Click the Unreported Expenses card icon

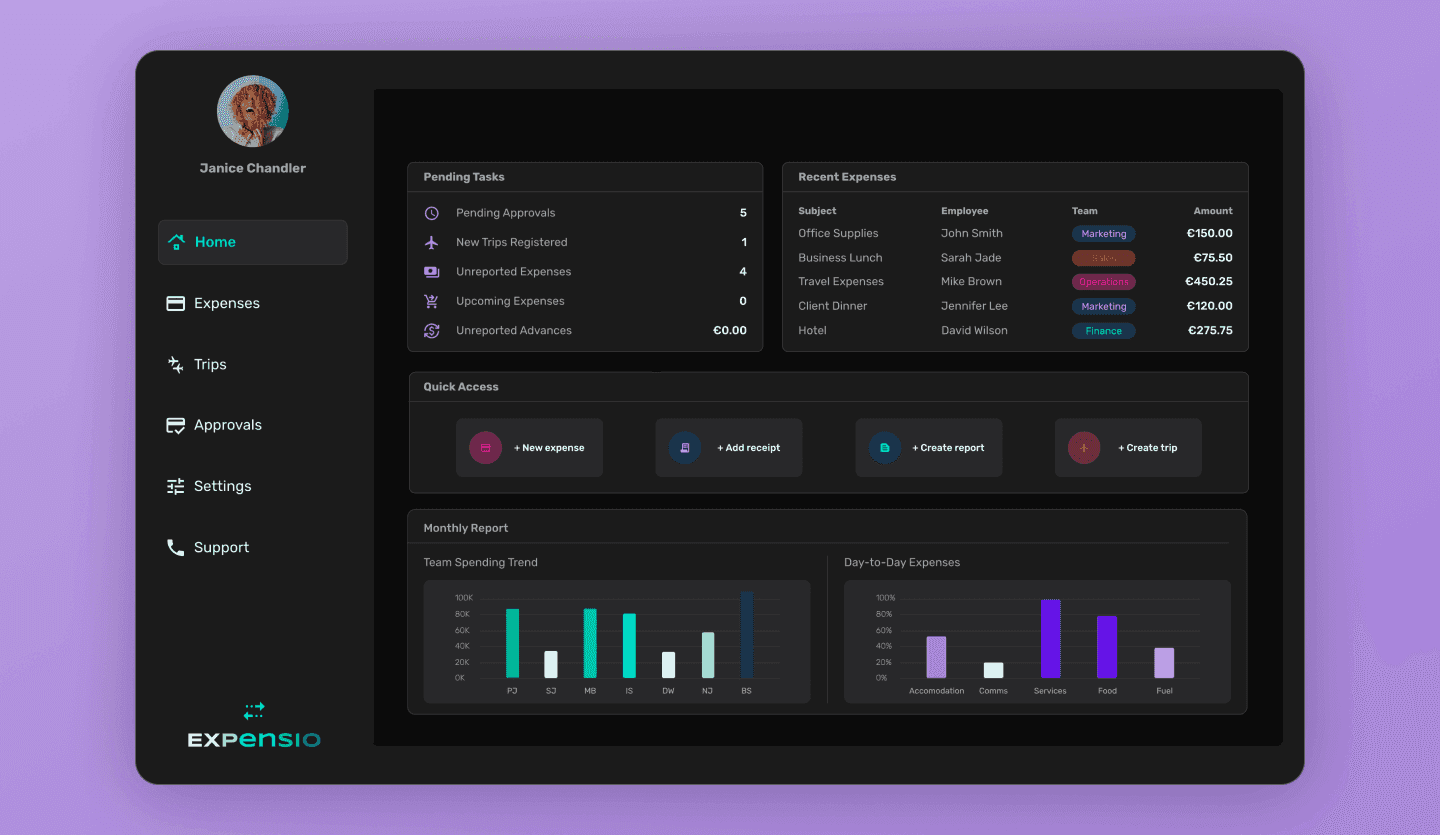[430, 271]
